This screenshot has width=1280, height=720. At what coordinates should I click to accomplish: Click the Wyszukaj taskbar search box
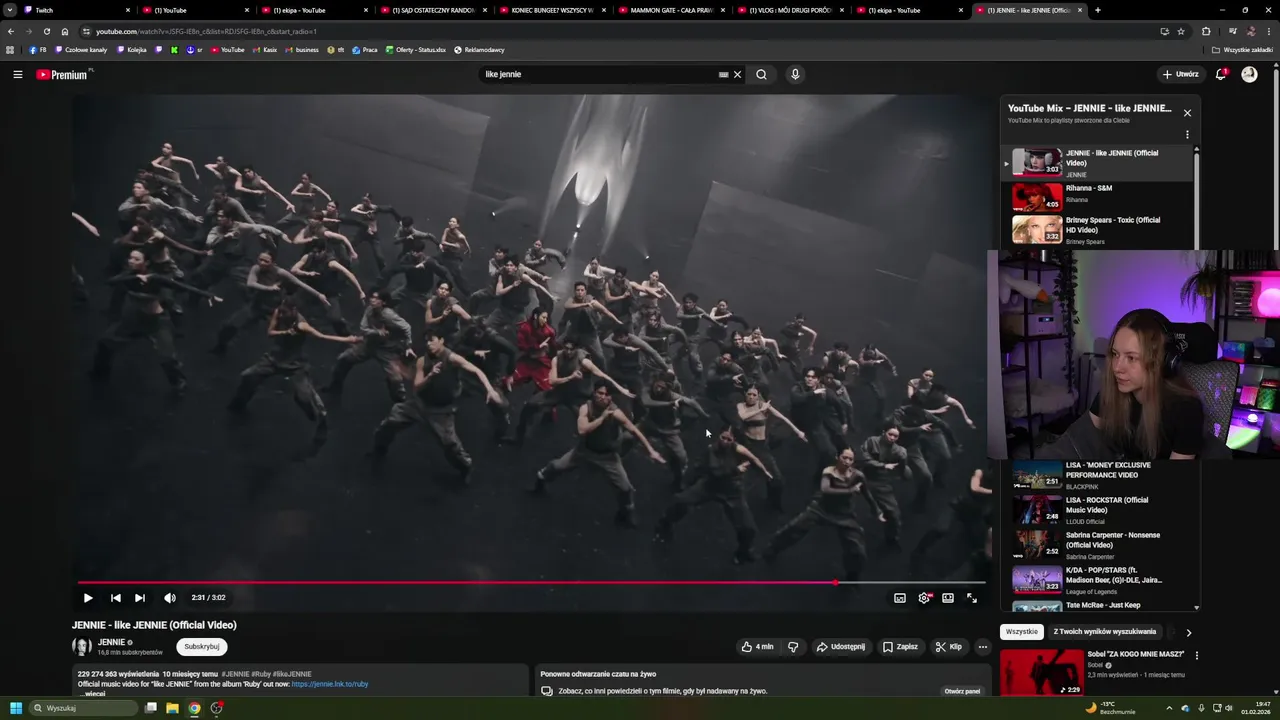[x=84, y=708]
